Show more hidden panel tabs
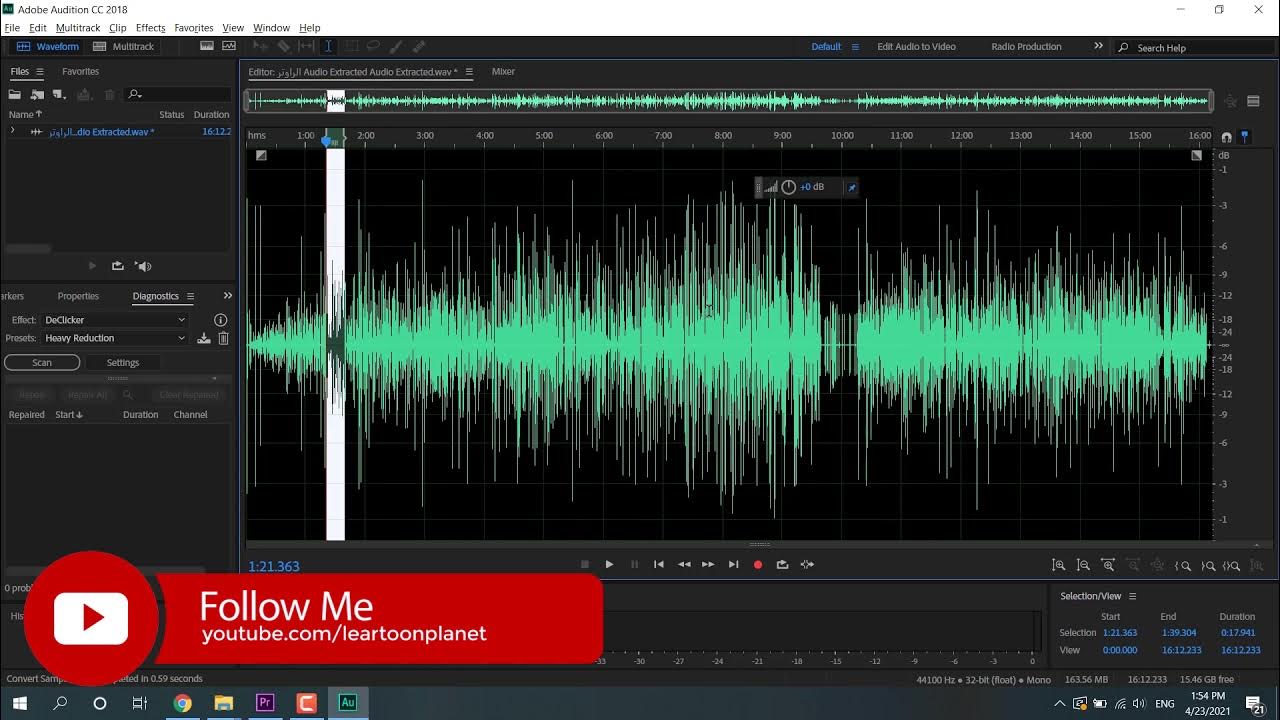The height and width of the screenshot is (720, 1280). pos(227,296)
